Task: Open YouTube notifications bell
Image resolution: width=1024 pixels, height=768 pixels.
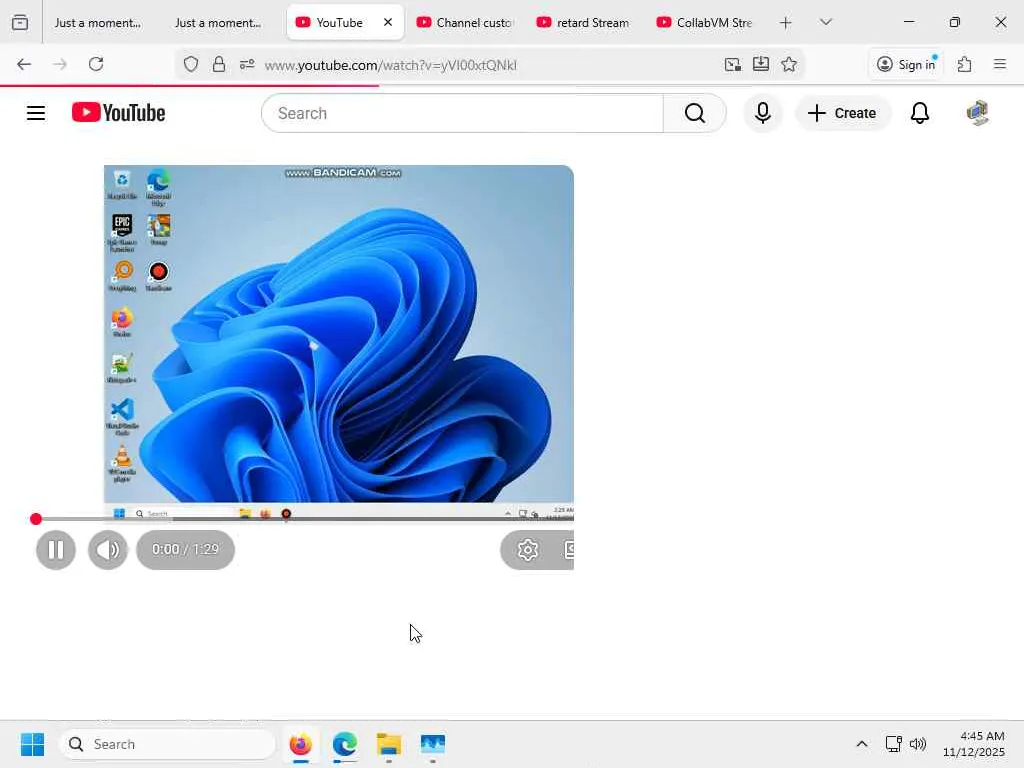Action: pyautogui.click(x=920, y=113)
